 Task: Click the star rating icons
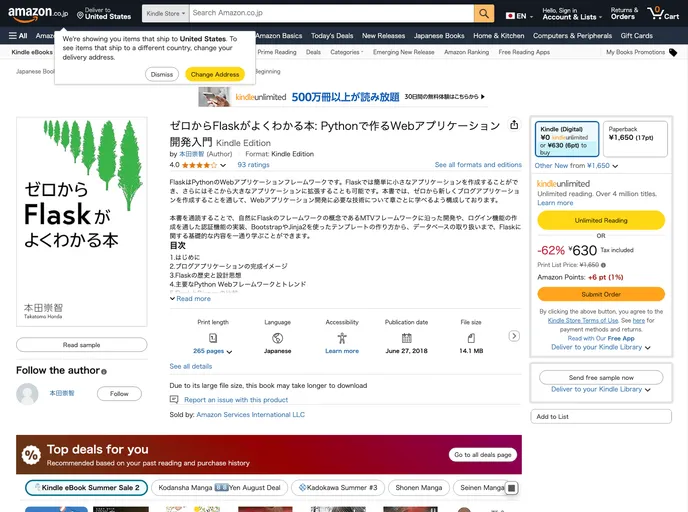[199, 165]
